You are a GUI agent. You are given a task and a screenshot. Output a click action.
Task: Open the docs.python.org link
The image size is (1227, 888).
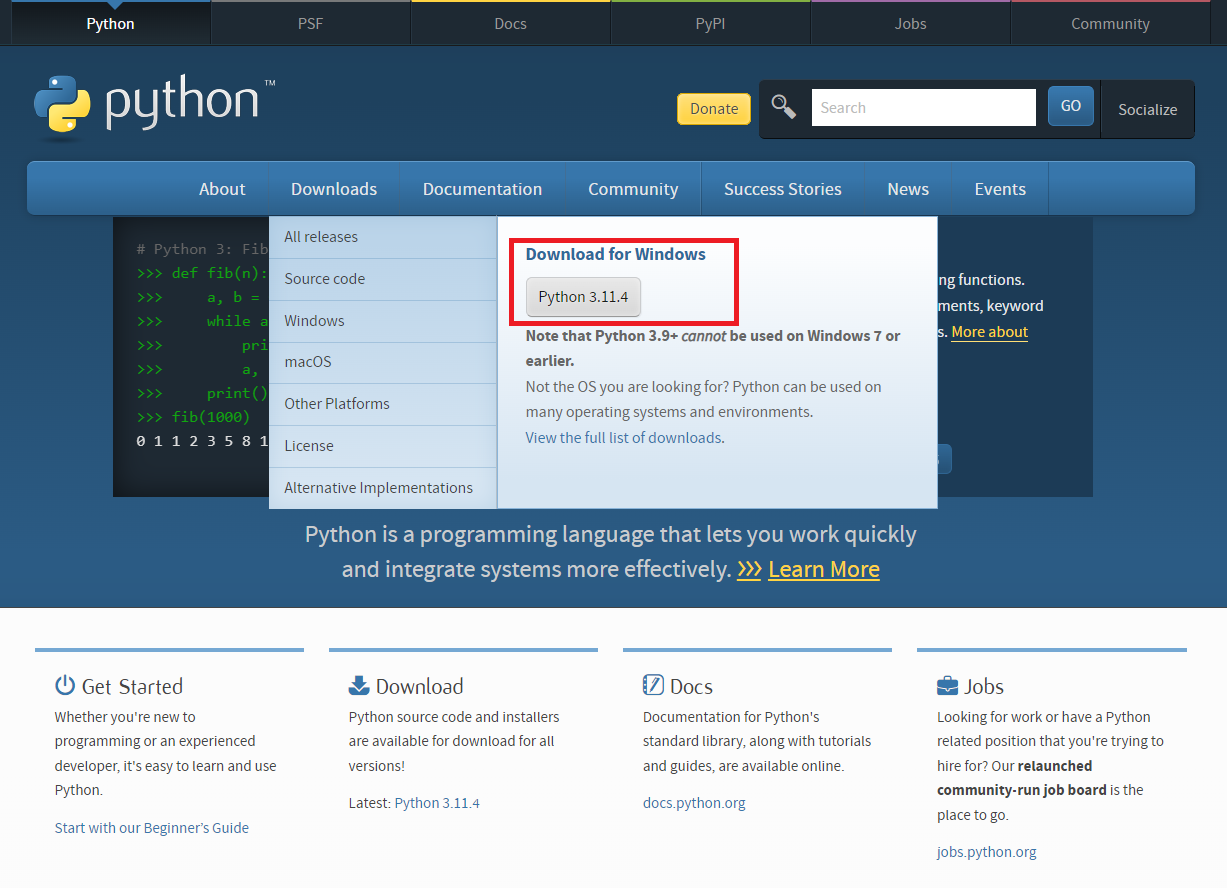click(694, 803)
